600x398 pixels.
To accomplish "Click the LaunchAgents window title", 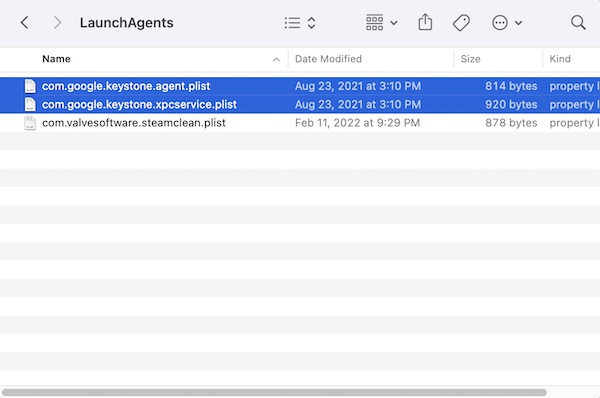I will point(126,23).
